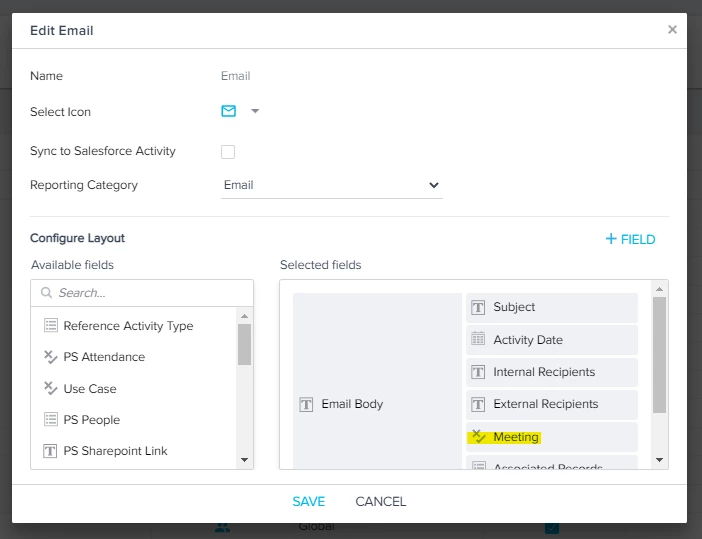Click the search magnifier icon in Available fields
Screen dimensions: 702x539
(x=46, y=293)
